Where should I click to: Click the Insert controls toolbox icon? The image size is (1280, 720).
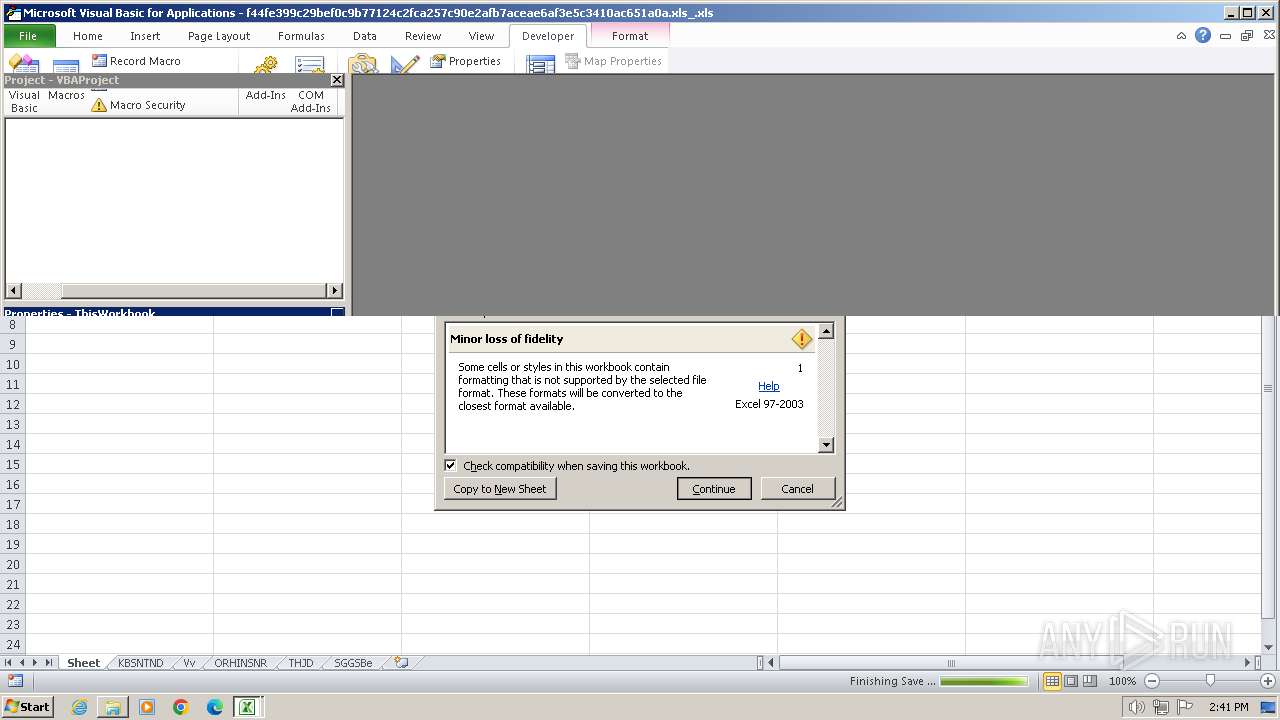pyautogui.click(x=362, y=64)
